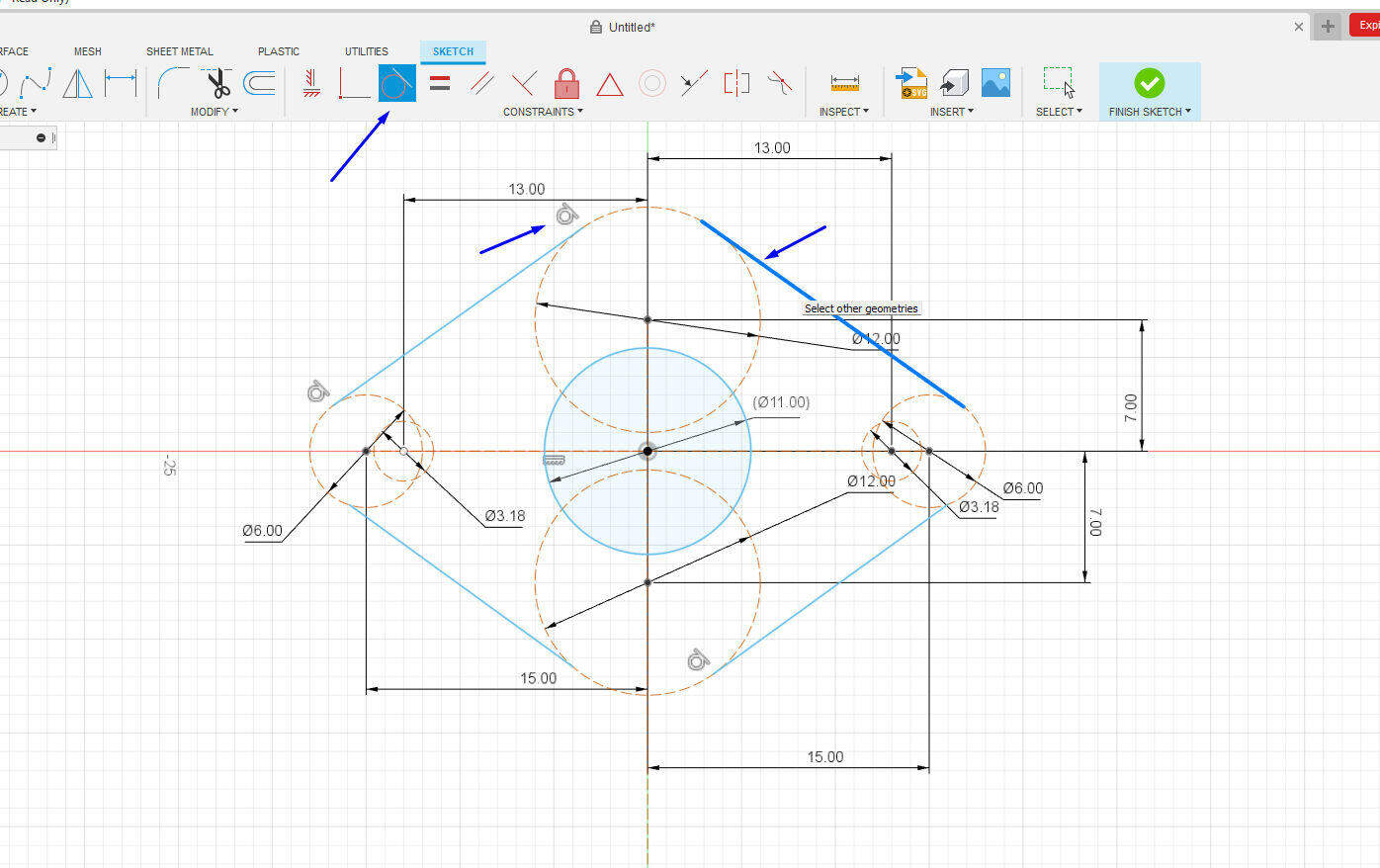Click the Insert SVG icon
The width and height of the screenshot is (1380, 868).
click(x=911, y=83)
